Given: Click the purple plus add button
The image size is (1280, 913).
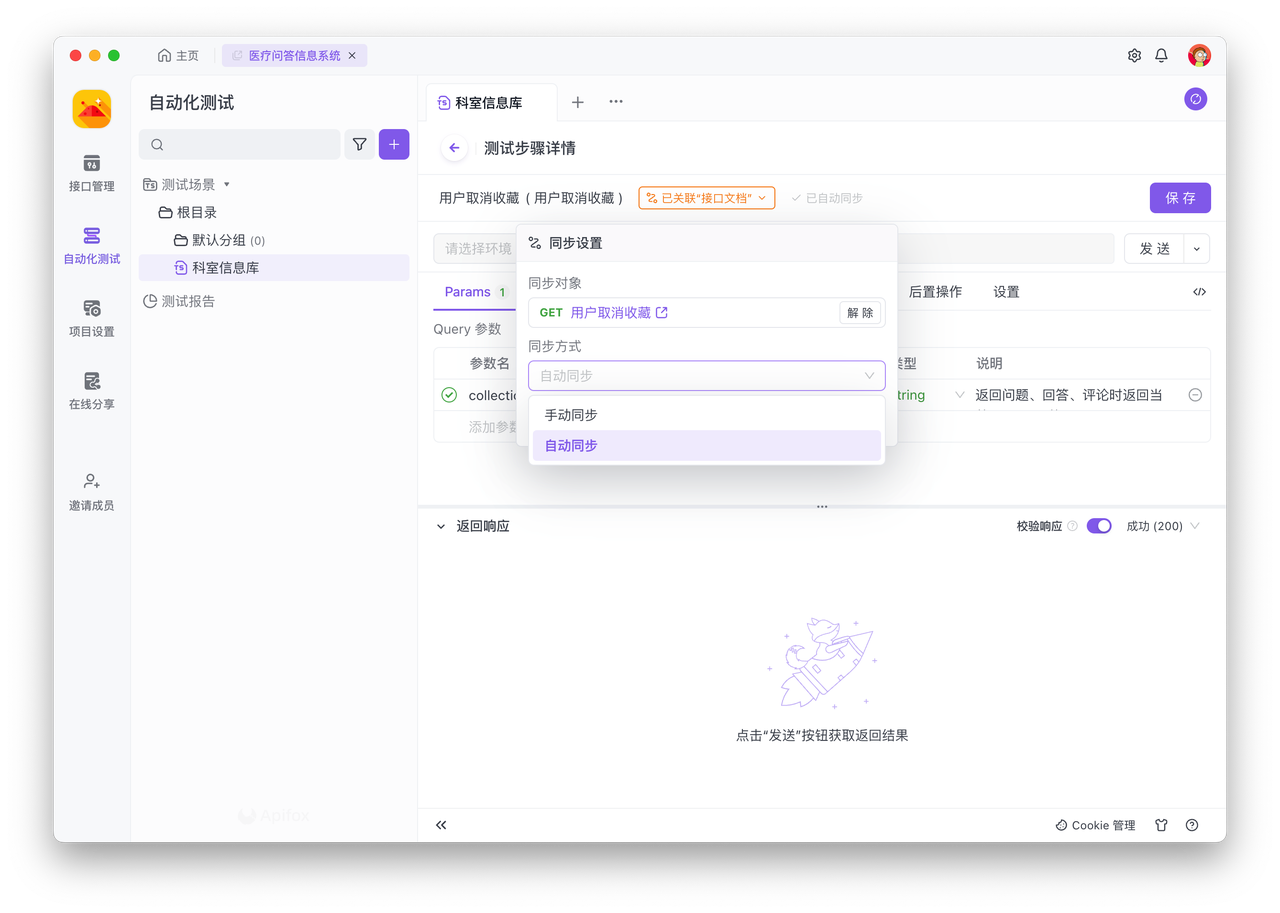Looking at the screenshot, I should point(394,145).
